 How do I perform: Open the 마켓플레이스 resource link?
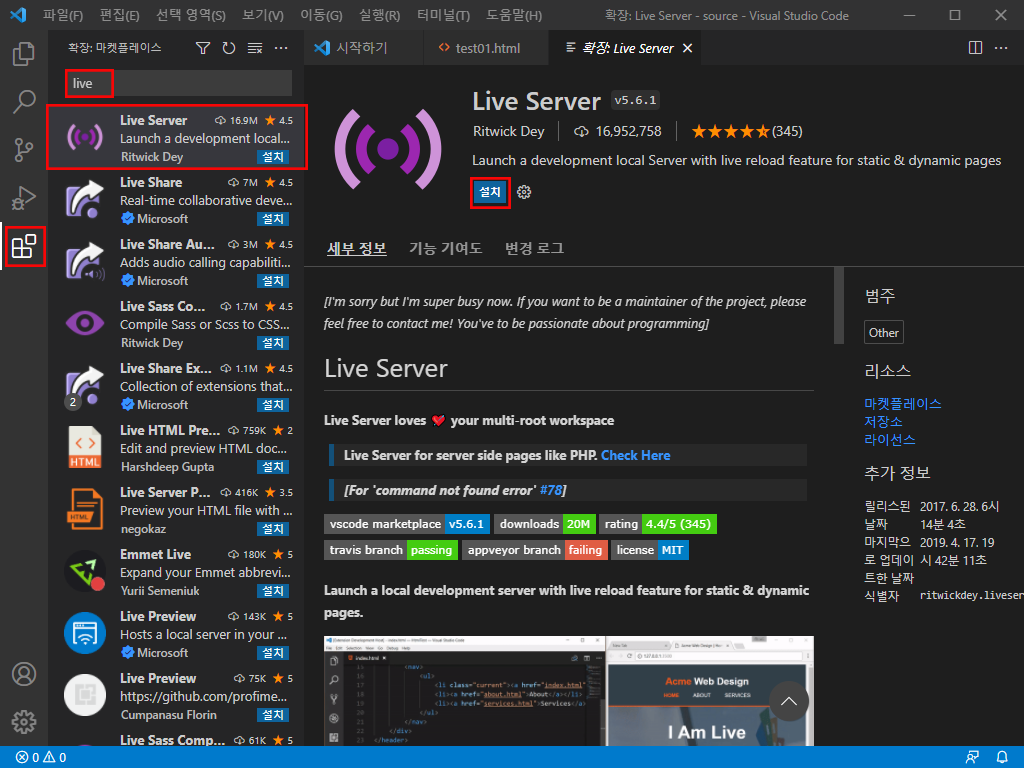click(x=903, y=404)
